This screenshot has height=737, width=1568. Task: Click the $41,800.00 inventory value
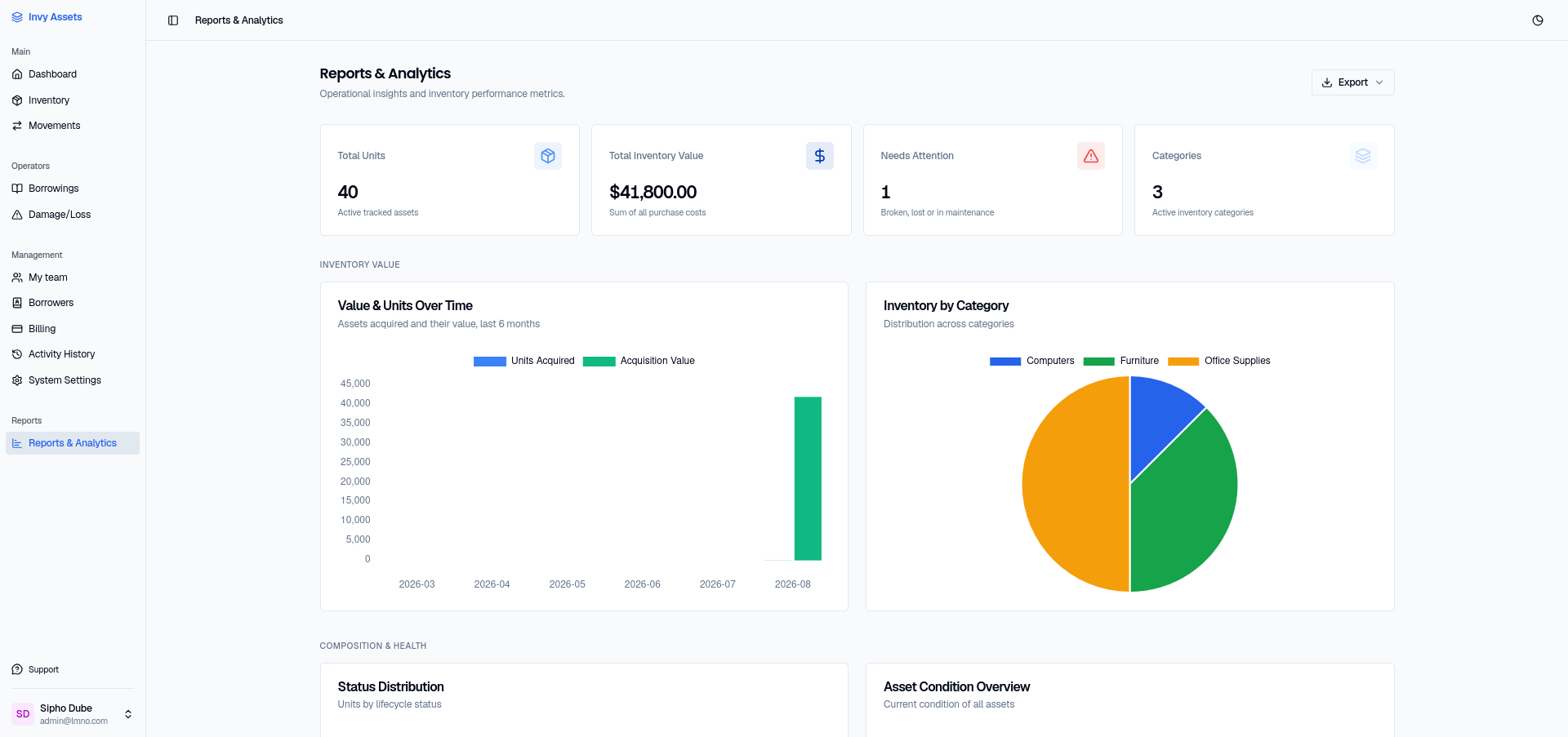tap(653, 192)
